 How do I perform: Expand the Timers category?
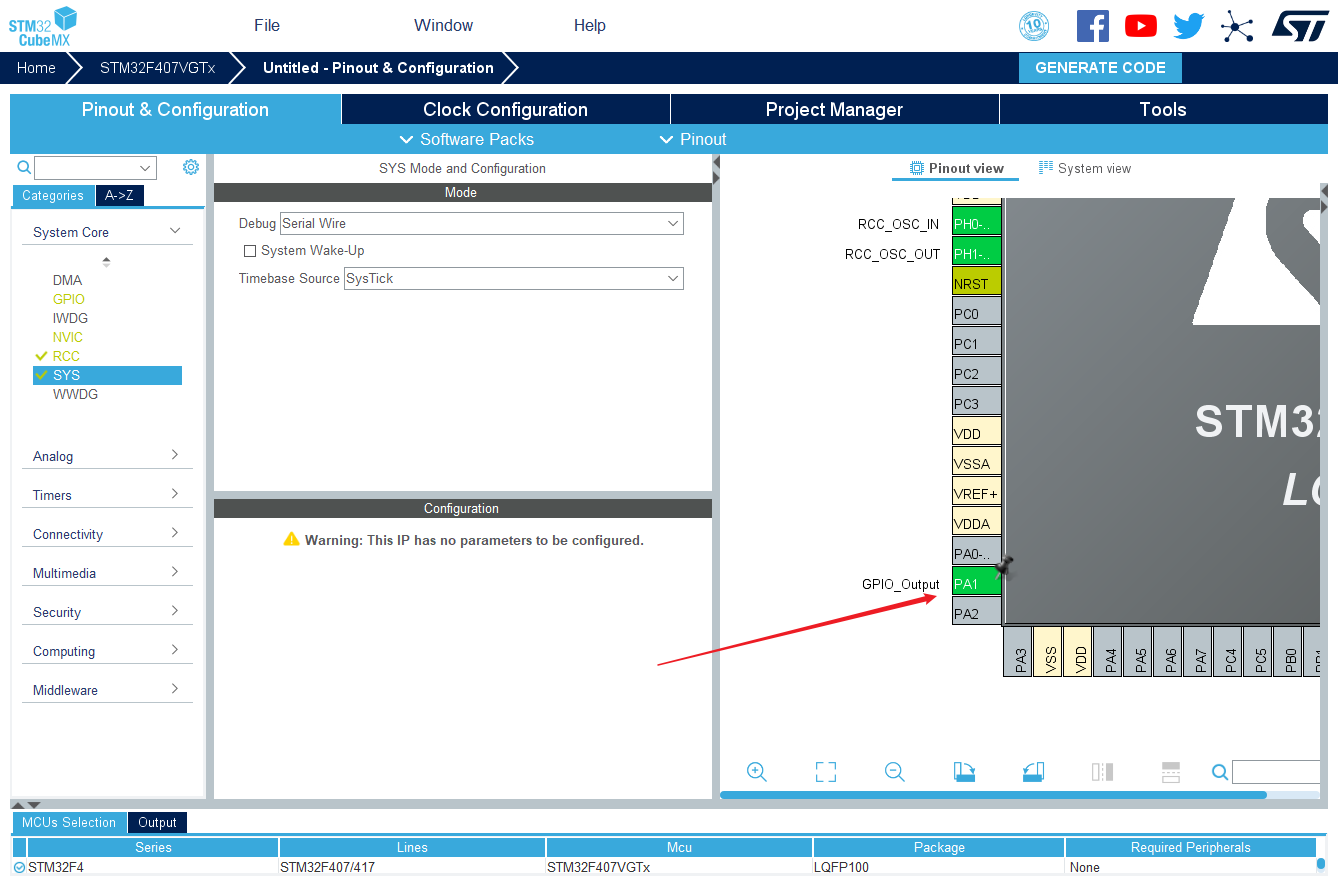pos(106,495)
